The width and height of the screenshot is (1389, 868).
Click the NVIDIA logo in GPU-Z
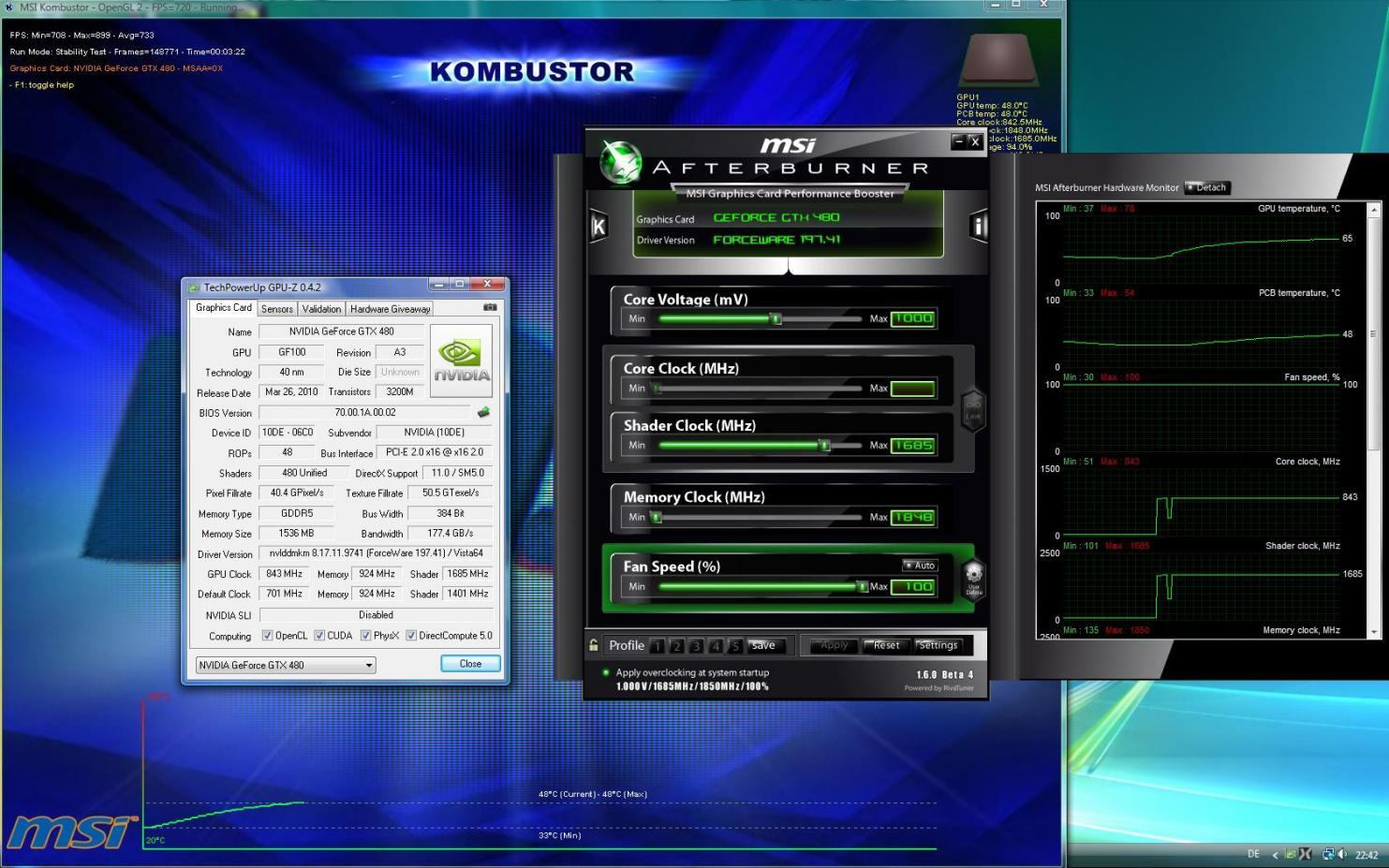tap(461, 360)
